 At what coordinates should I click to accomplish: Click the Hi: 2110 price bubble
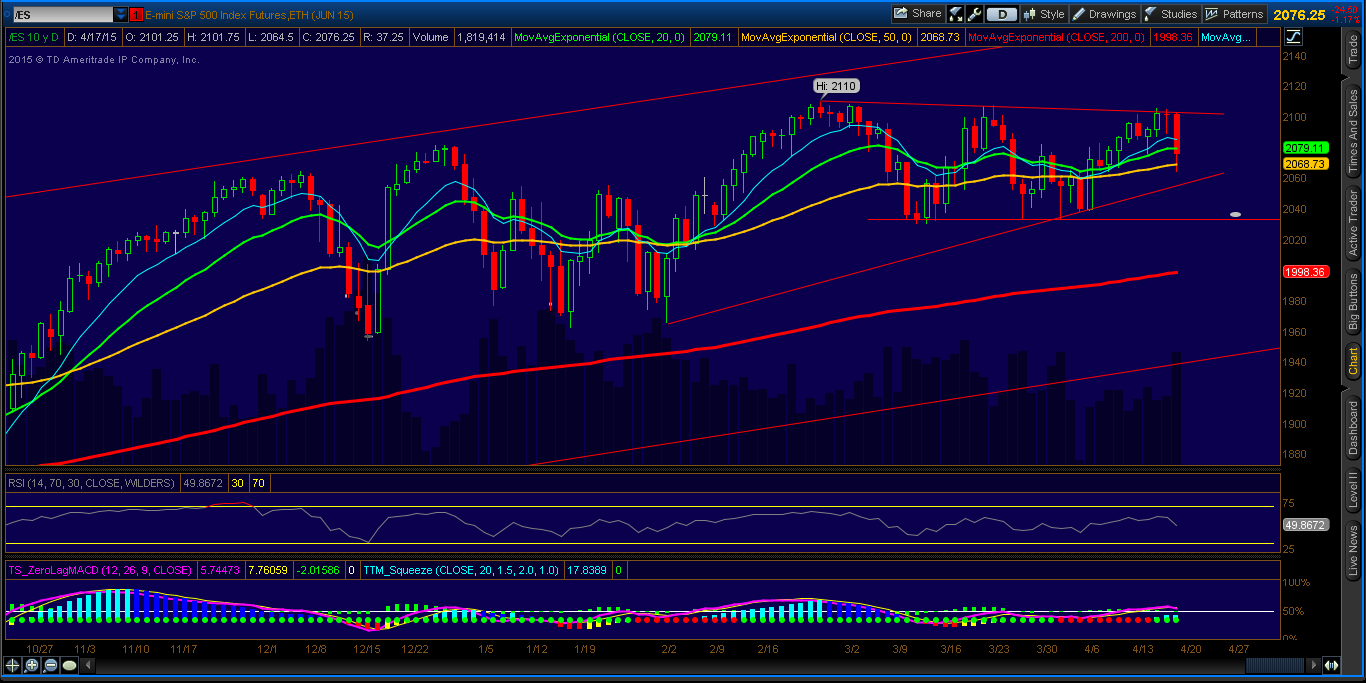[x=835, y=86]
